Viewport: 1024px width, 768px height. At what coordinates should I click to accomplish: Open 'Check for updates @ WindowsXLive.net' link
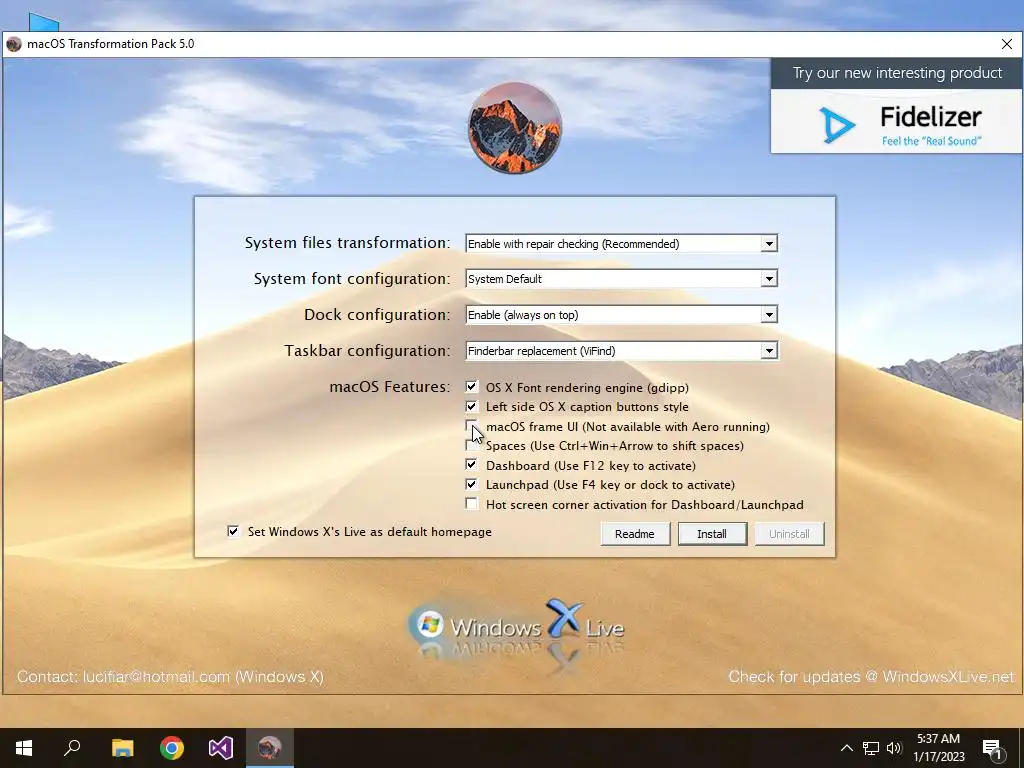871,677
